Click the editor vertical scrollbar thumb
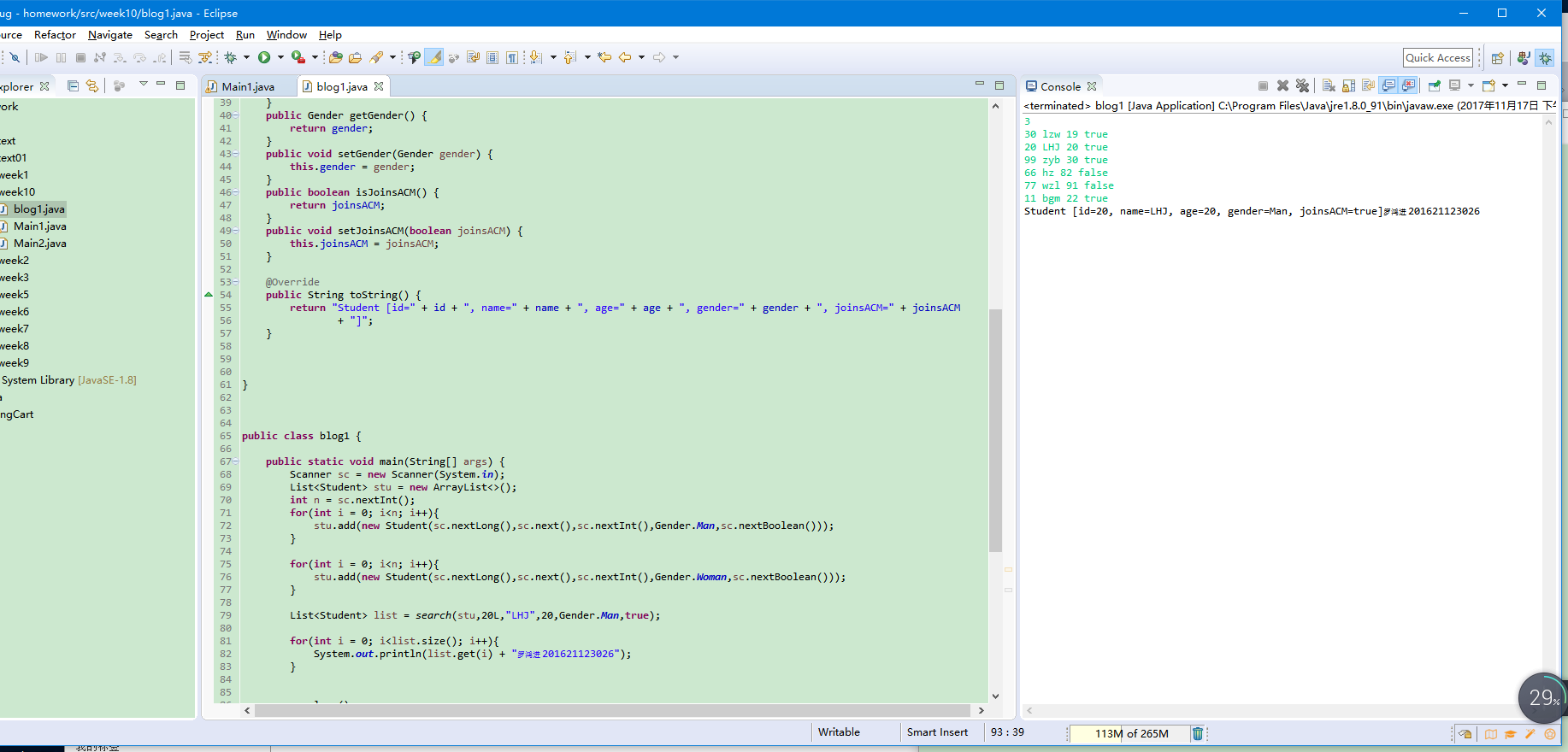The width and height of the screenshot is (1568, 752). 995,431
